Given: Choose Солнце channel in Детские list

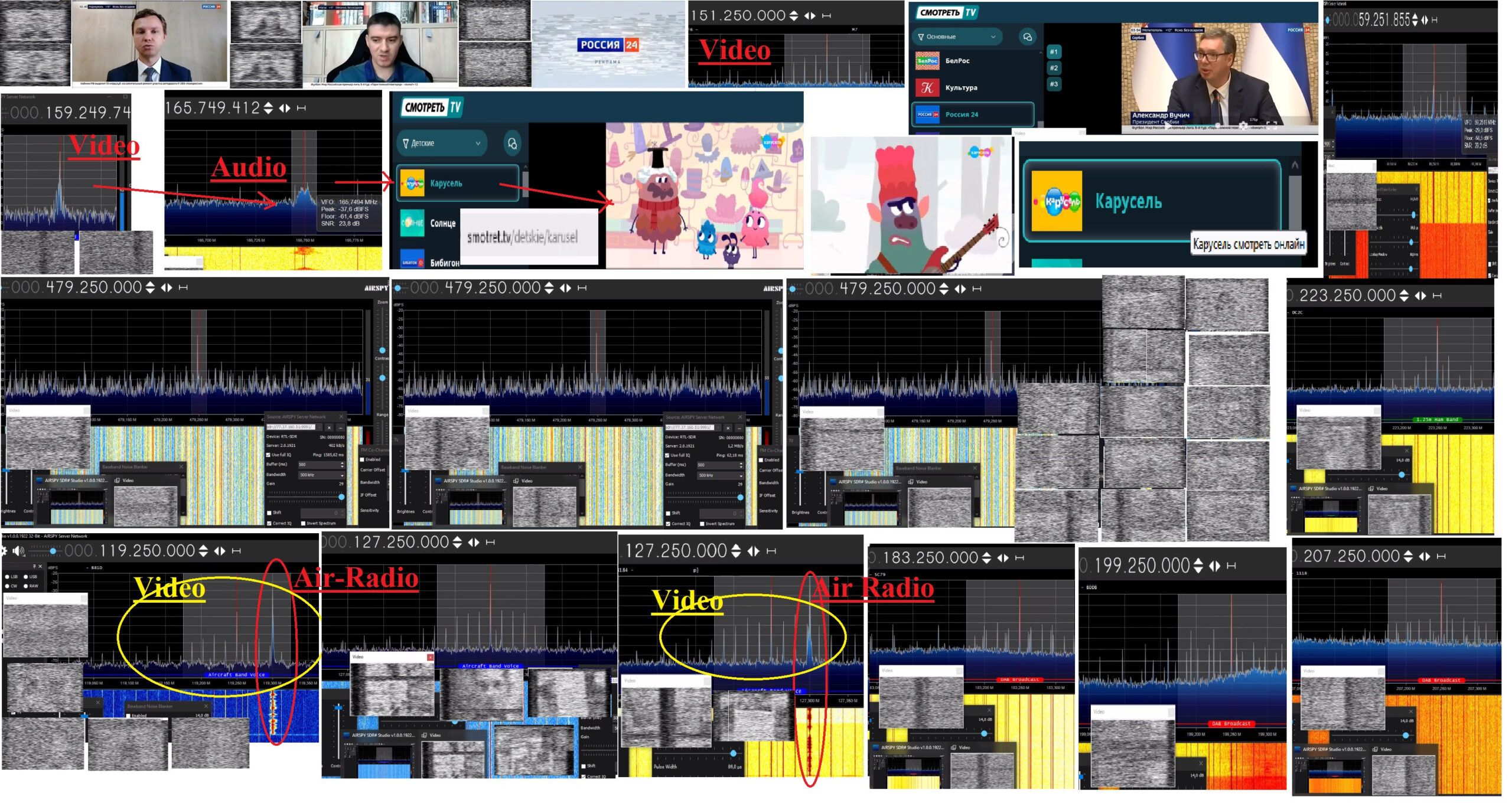Looking at the screenshot, I should click(x=442, y=223).
